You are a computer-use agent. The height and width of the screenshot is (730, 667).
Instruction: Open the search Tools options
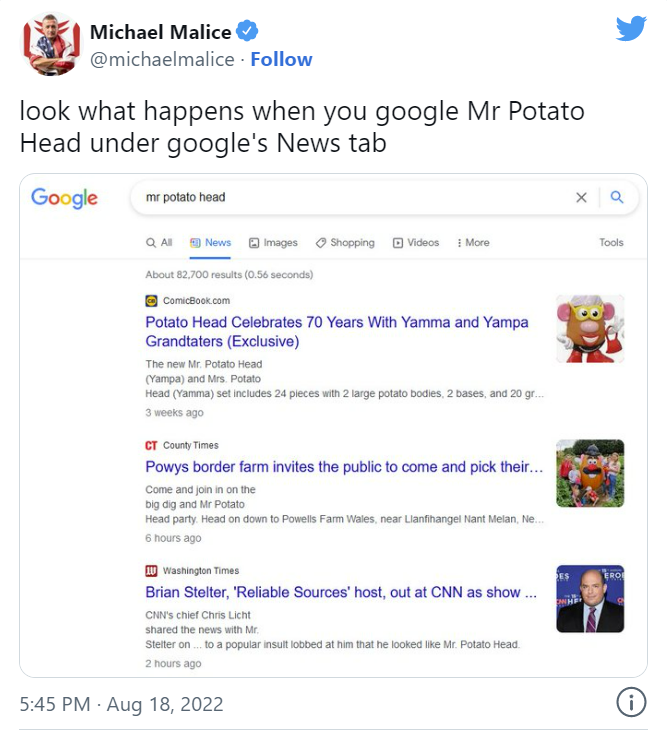611,243
